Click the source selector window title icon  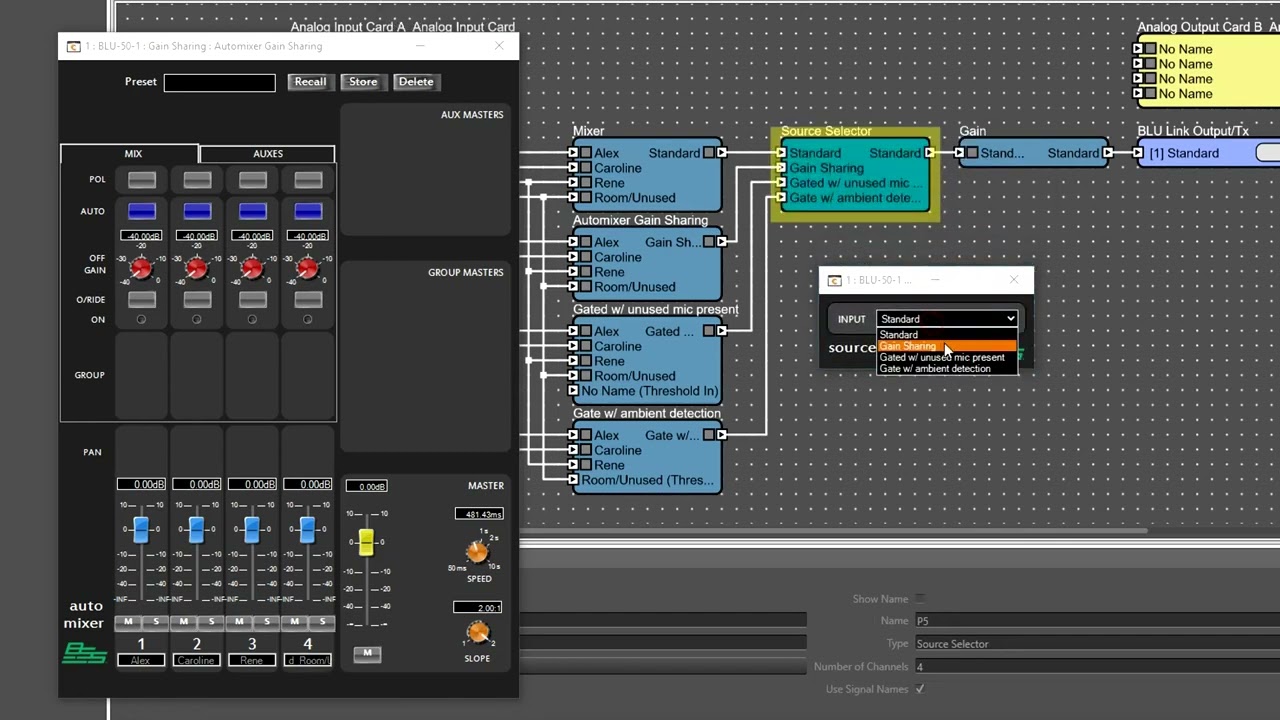(834, 280)
